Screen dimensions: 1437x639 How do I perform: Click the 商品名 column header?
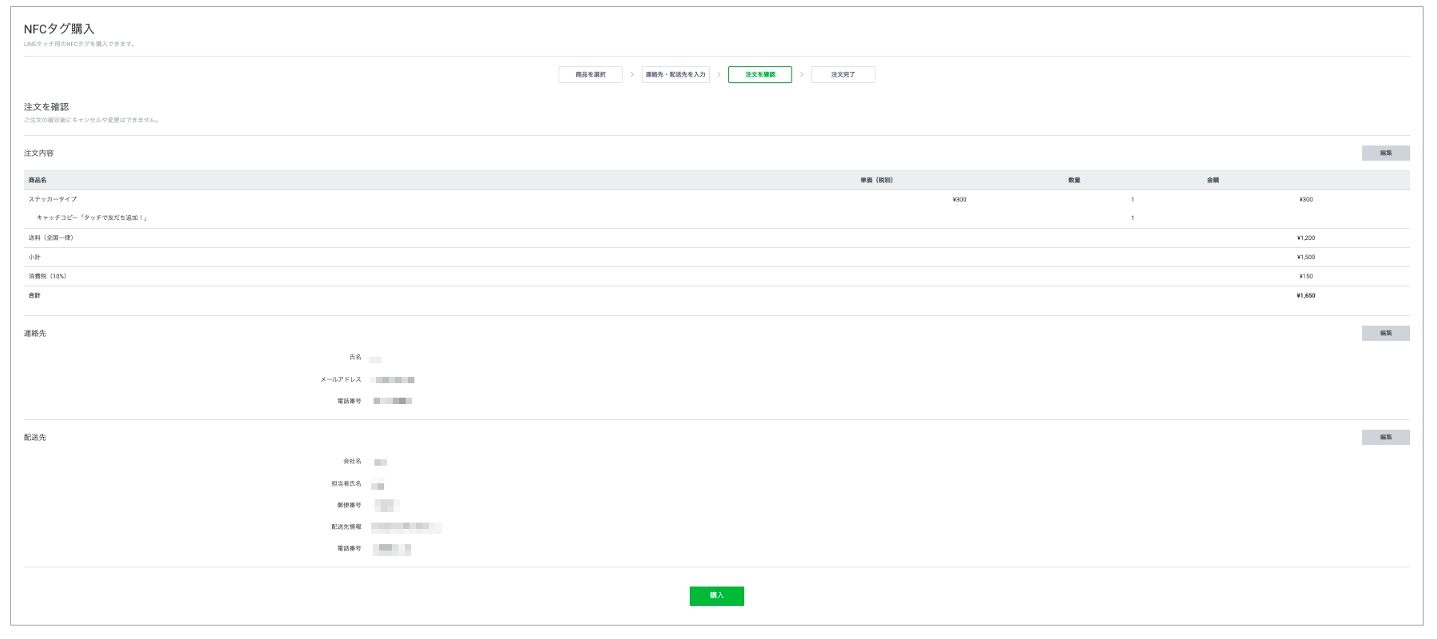click(x=38, y=180)
